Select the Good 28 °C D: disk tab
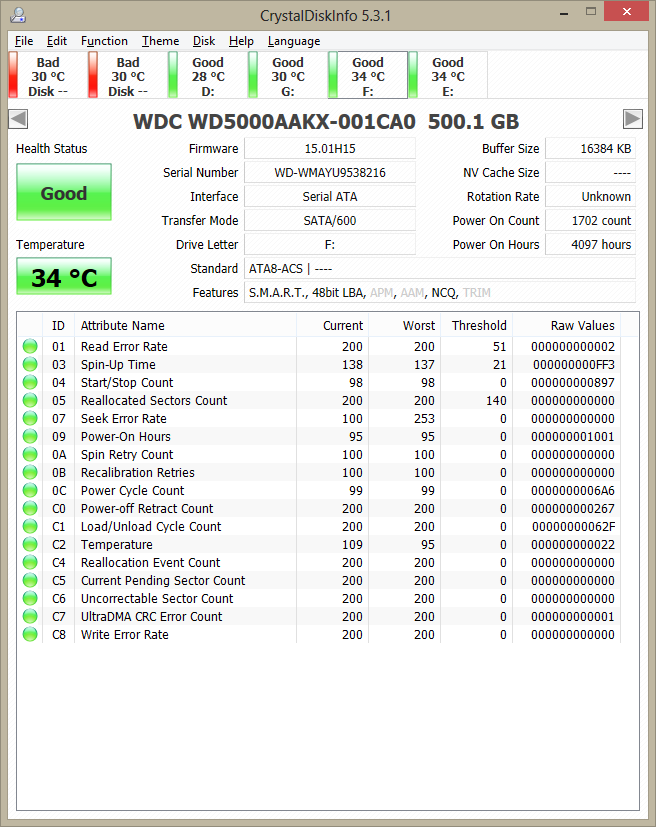Viewport: 656px width, 827px height. tap(208, 75)
